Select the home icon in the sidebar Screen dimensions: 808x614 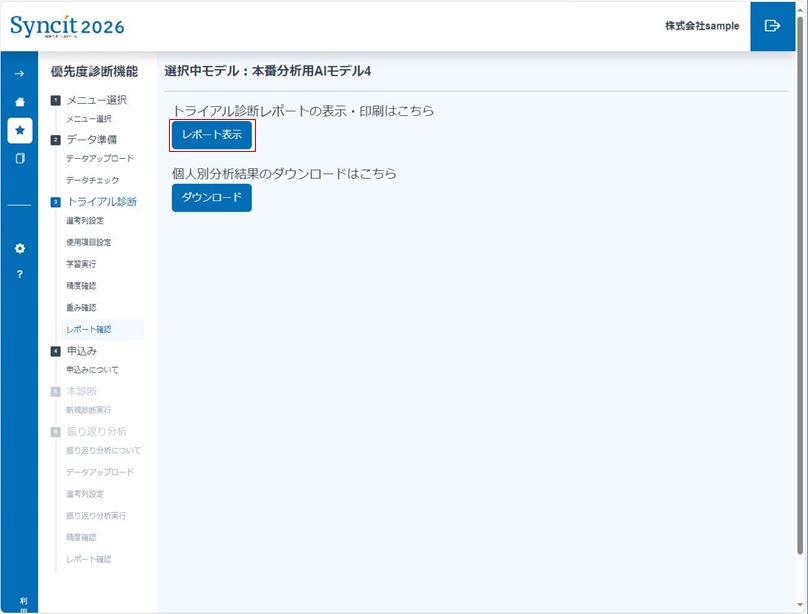pyautogui.click(x=18, y=103)
